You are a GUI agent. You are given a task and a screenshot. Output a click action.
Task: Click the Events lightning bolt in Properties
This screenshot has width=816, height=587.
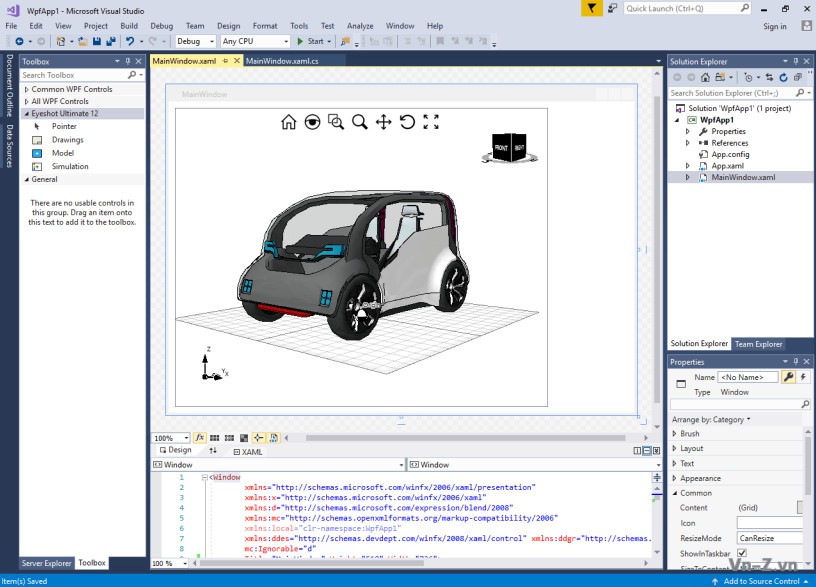click(804, 377)
